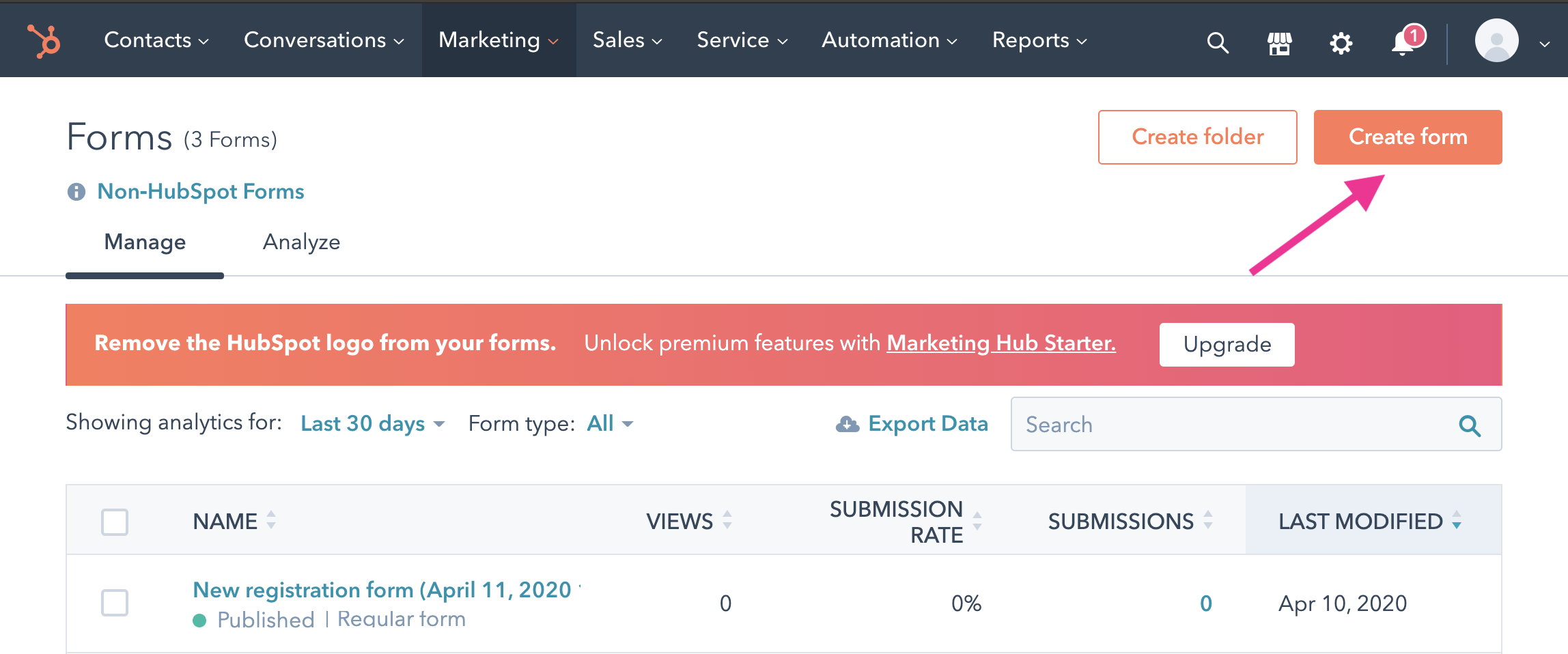Open the Marketplace storefront icon
This screenshot has width=1568, height=654.
tap(1279, 43)
